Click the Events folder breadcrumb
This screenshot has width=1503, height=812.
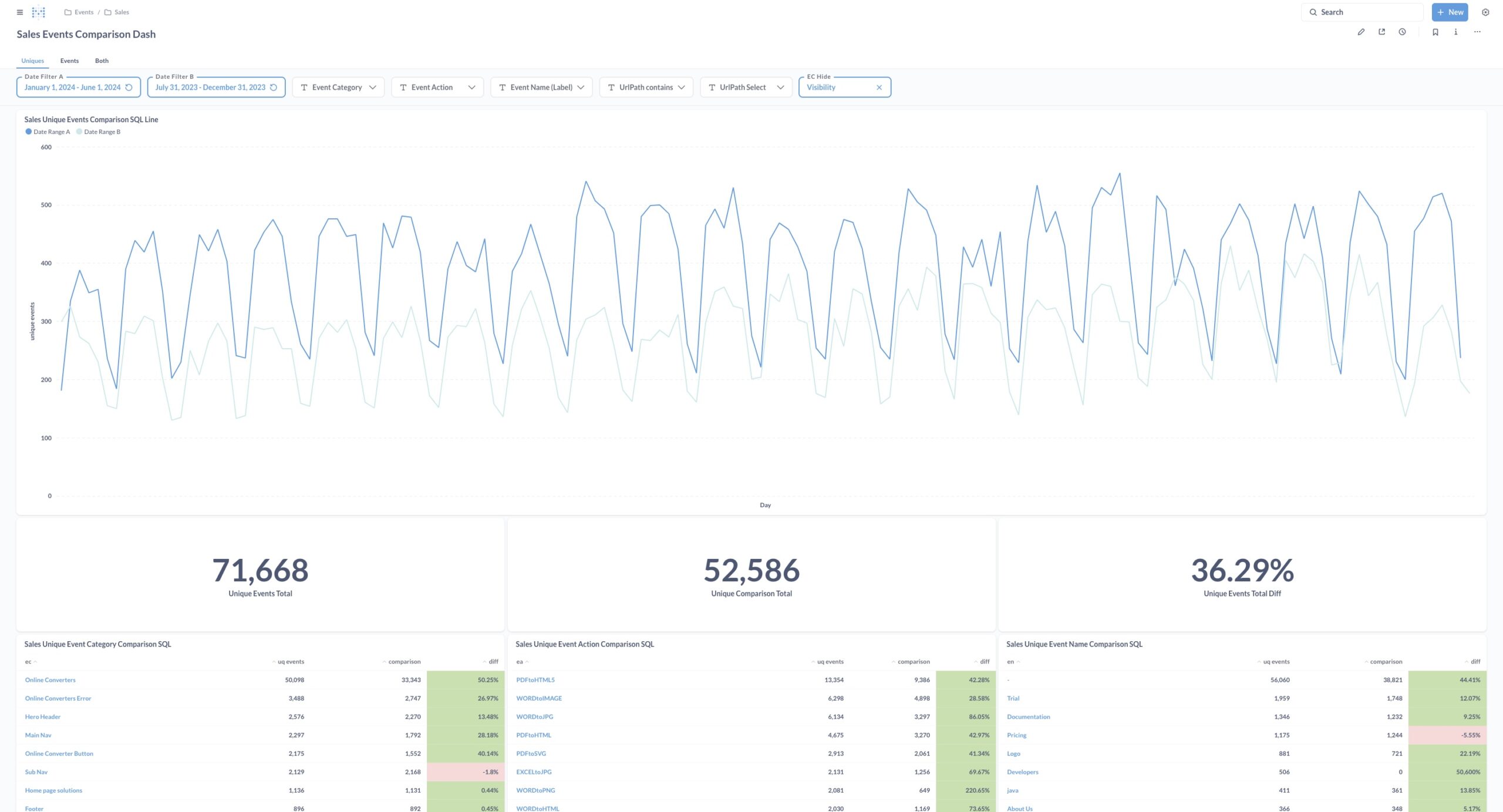[x=79, y=12]
